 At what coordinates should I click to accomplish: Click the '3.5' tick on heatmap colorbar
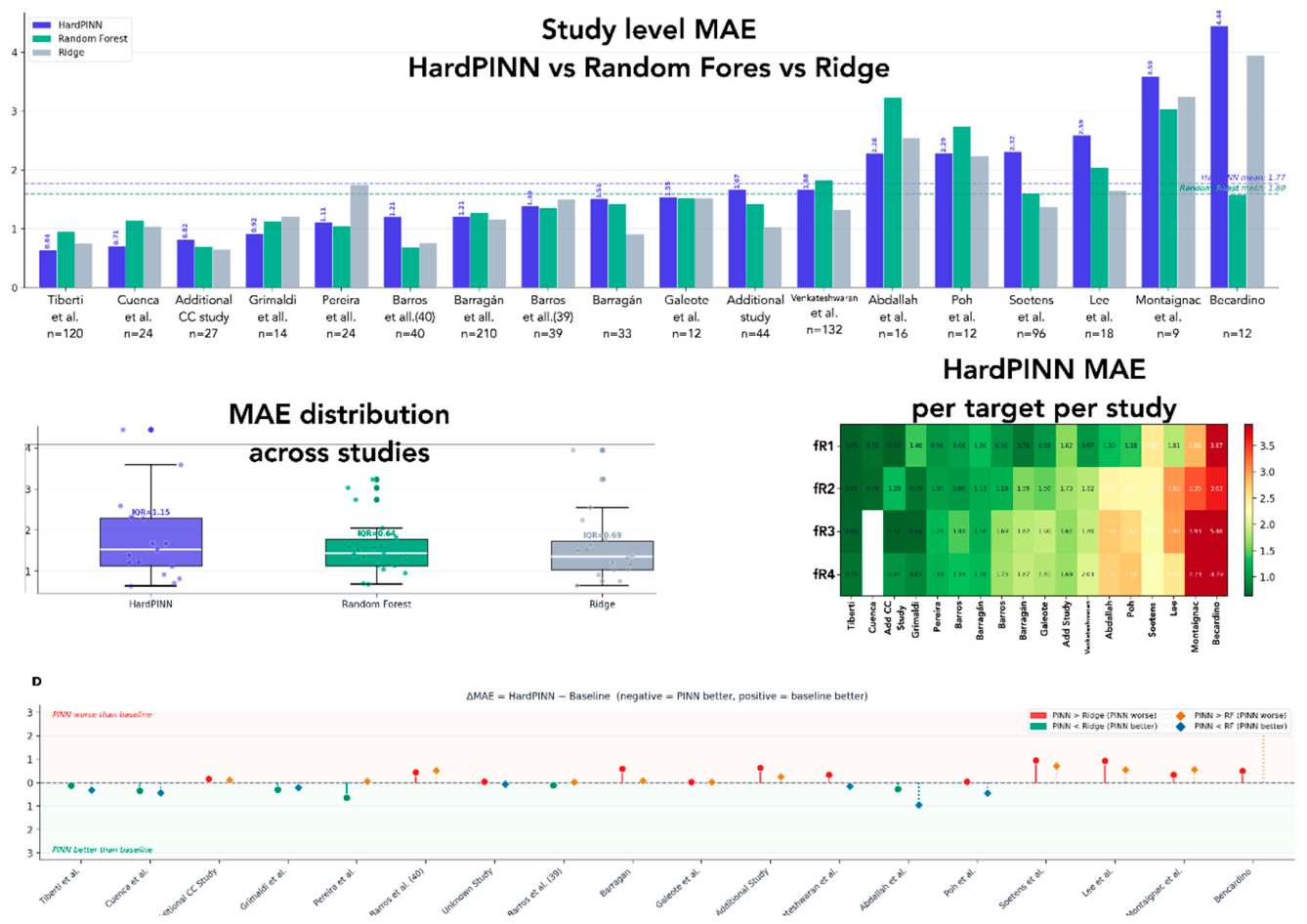(1269, 445)
